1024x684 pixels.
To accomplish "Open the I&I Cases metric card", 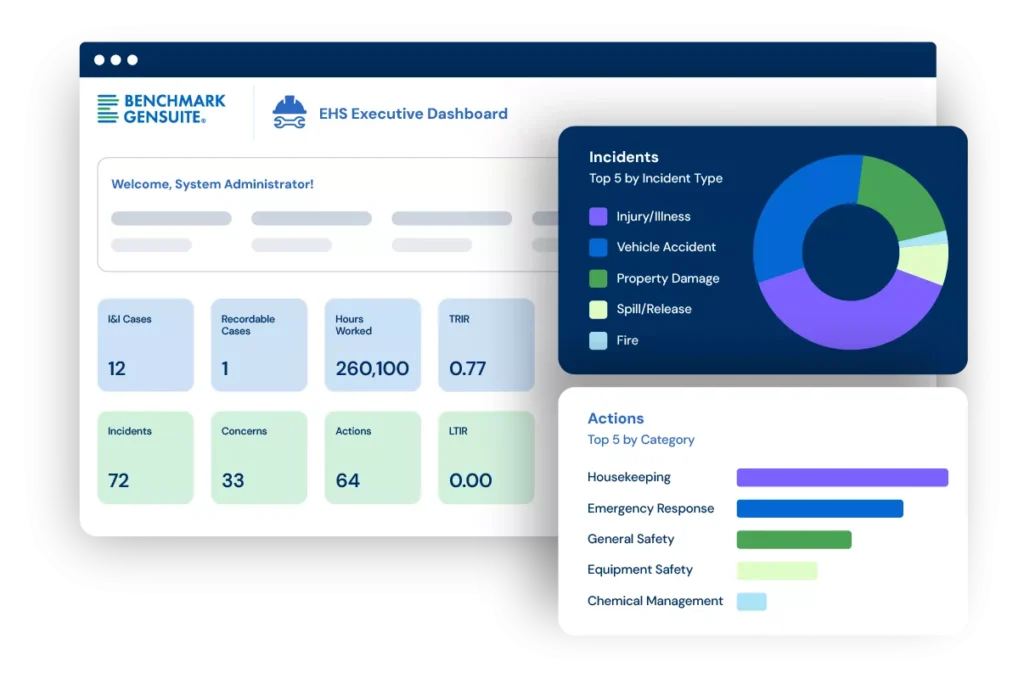I will [145, 344].
